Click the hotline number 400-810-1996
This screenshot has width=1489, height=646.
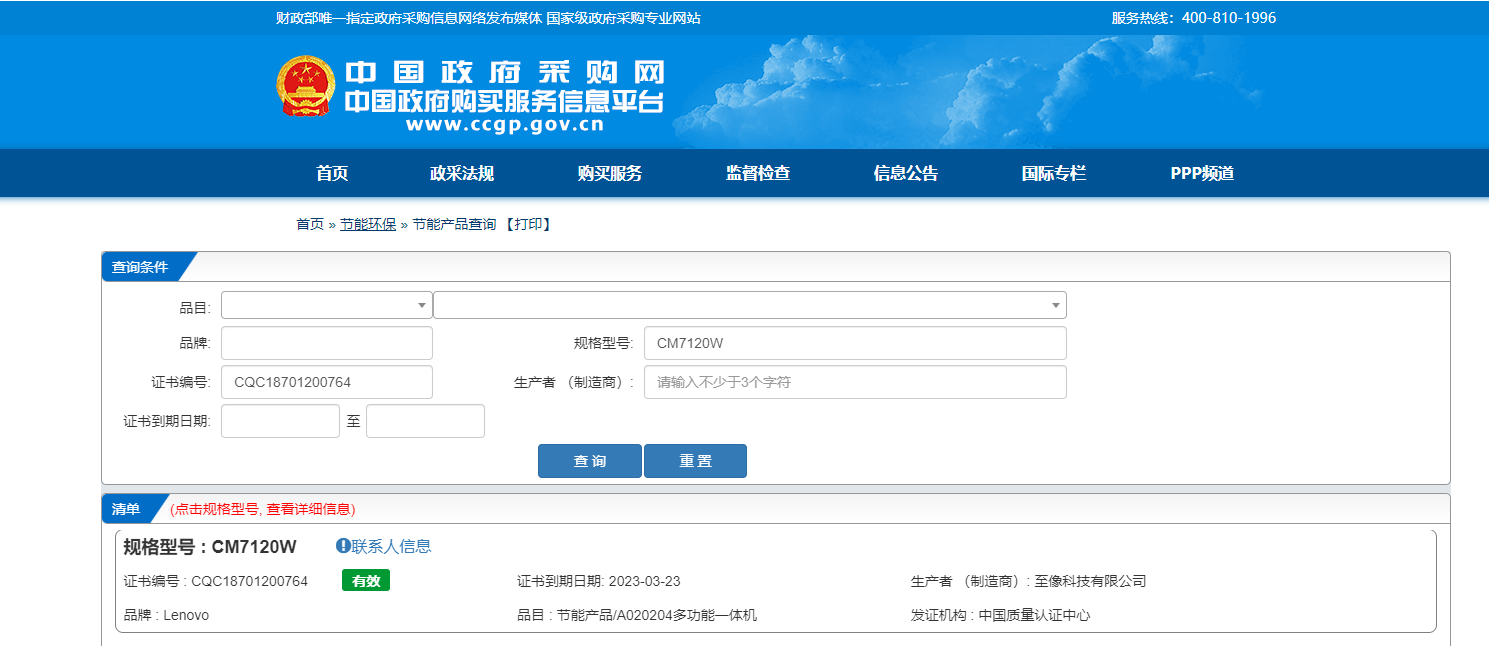click(x=1229, y=18)
